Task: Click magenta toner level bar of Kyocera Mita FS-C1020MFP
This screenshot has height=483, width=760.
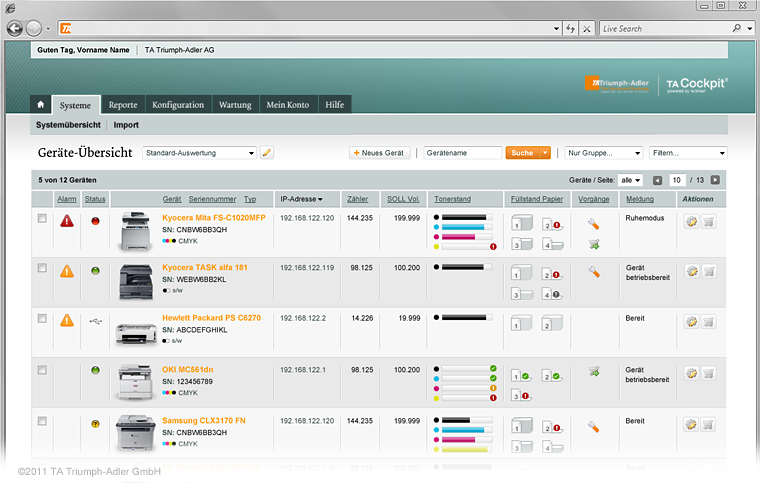Action: click(x=467, y=237)
